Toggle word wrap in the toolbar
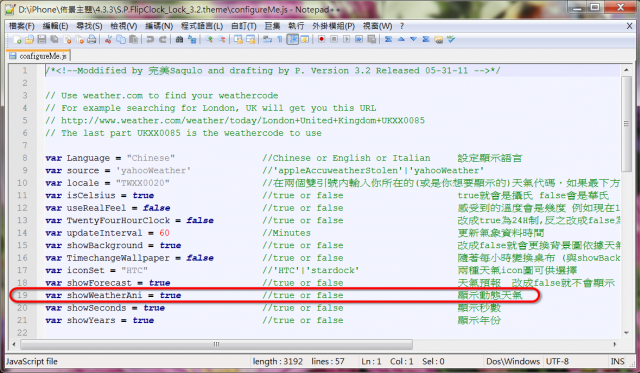640x373 pixels. pos(267,40)
